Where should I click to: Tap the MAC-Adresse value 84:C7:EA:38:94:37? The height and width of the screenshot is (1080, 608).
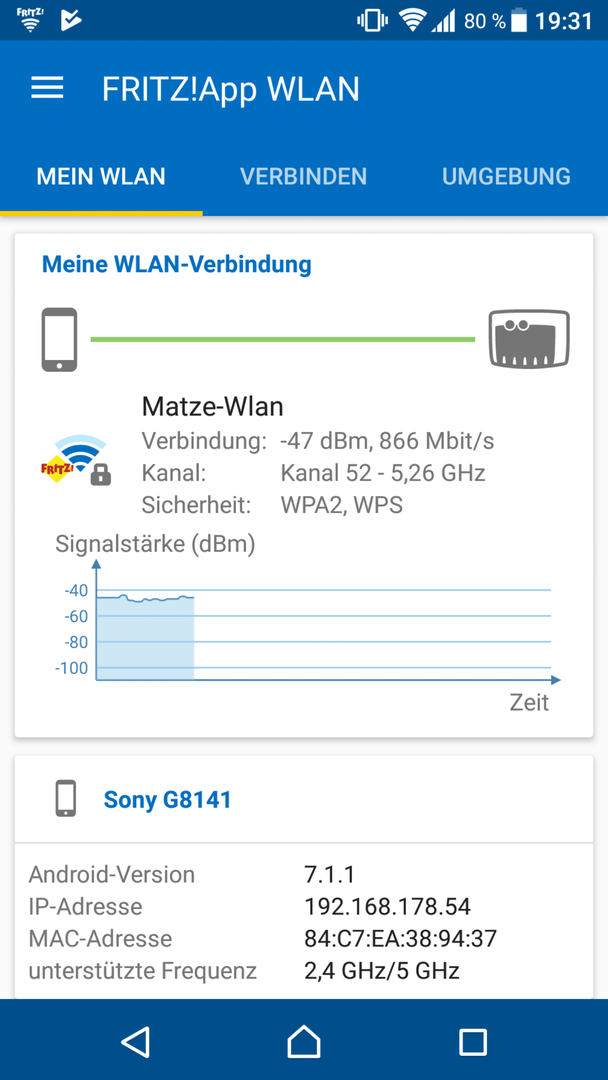tap(400, 938)
